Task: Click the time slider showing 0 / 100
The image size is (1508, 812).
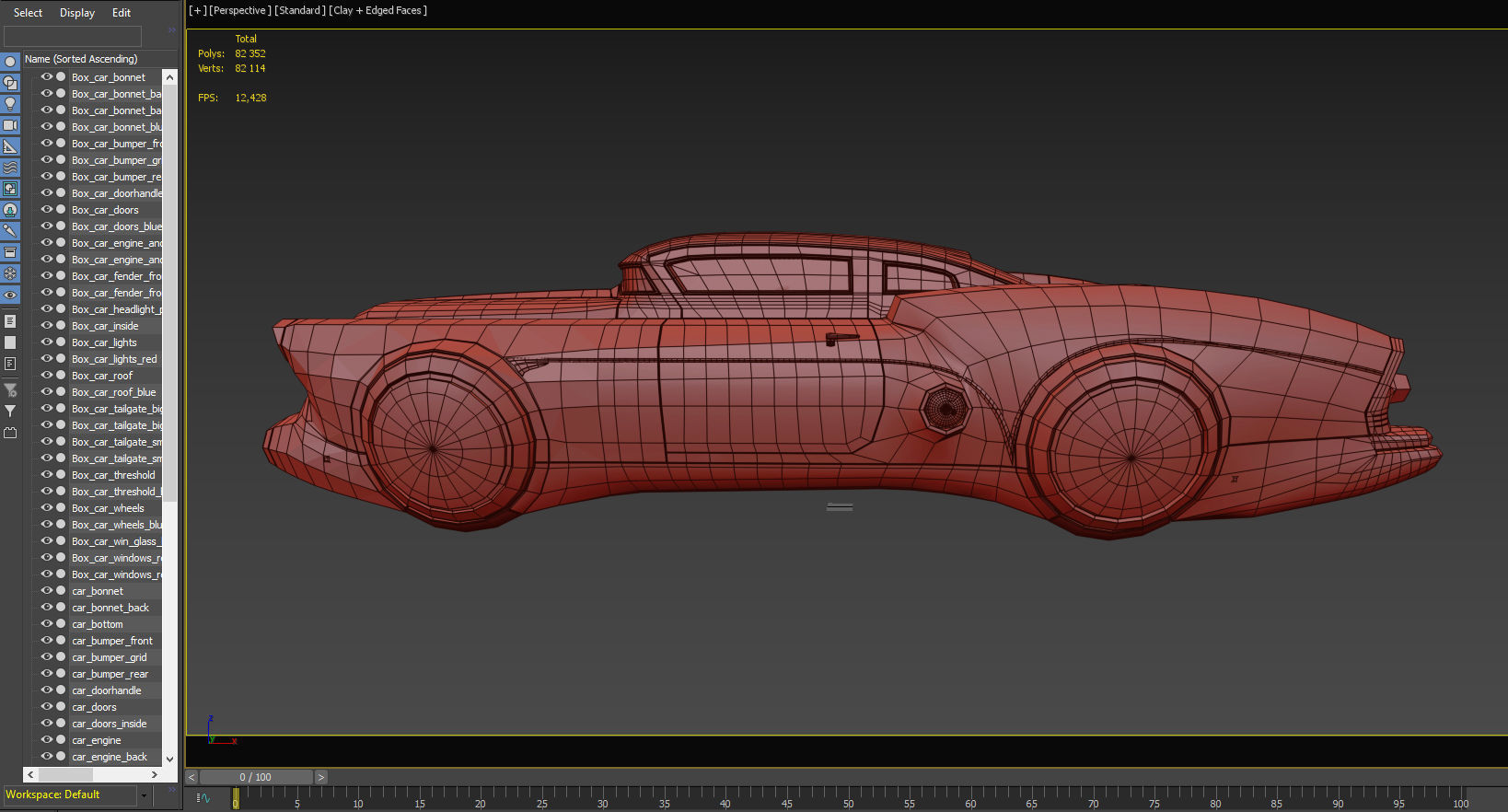Action: pyautogui.click(x=256, y=777)
